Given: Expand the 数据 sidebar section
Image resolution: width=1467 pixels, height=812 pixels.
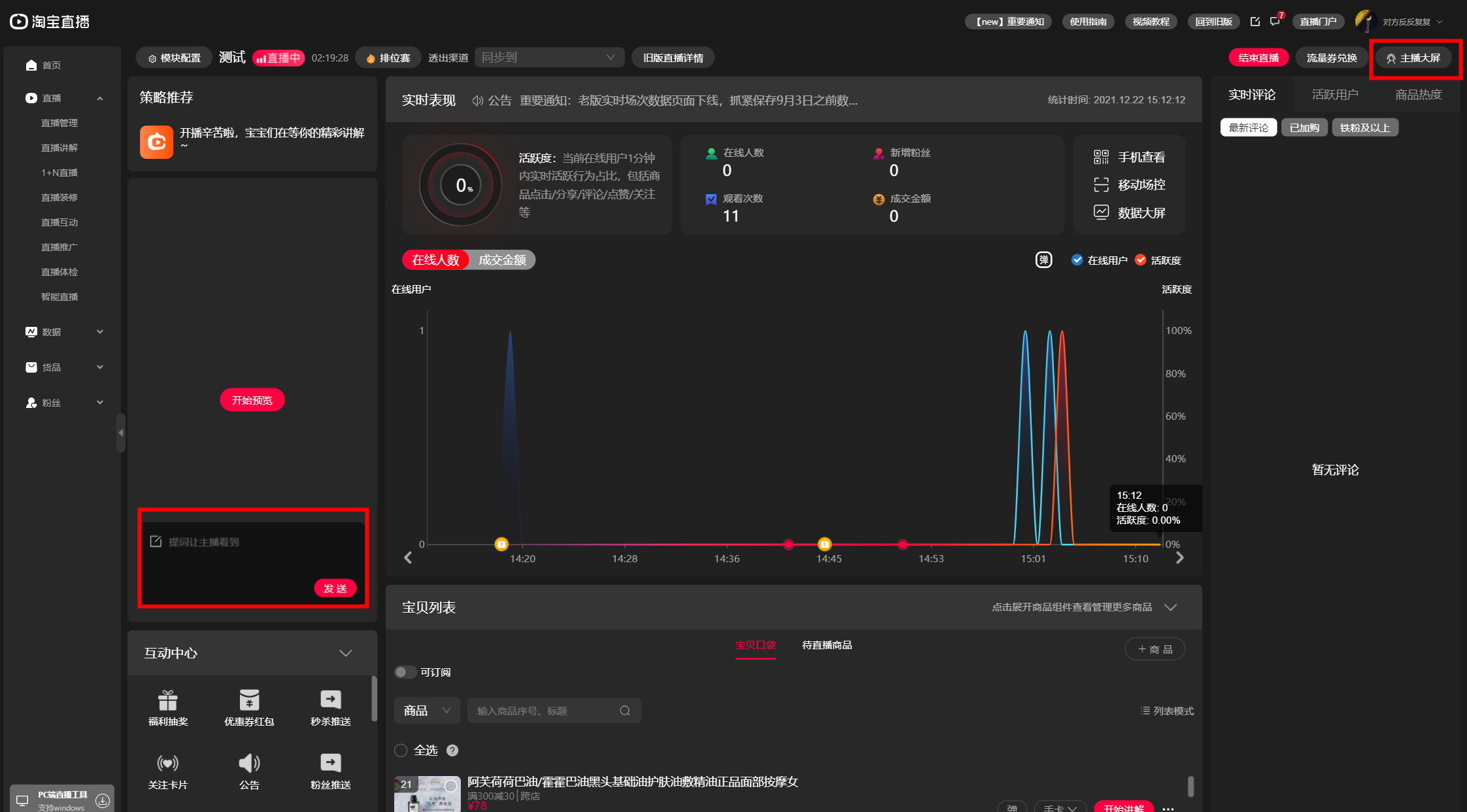Looking at the screenshot, I should pyautogui.click(x=100, y=332).
